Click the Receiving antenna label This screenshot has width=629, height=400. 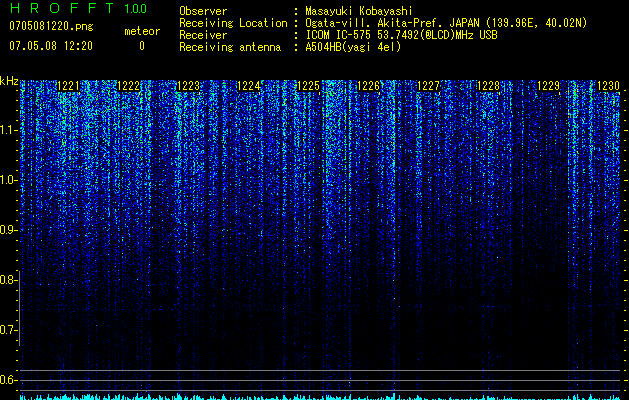230,47
